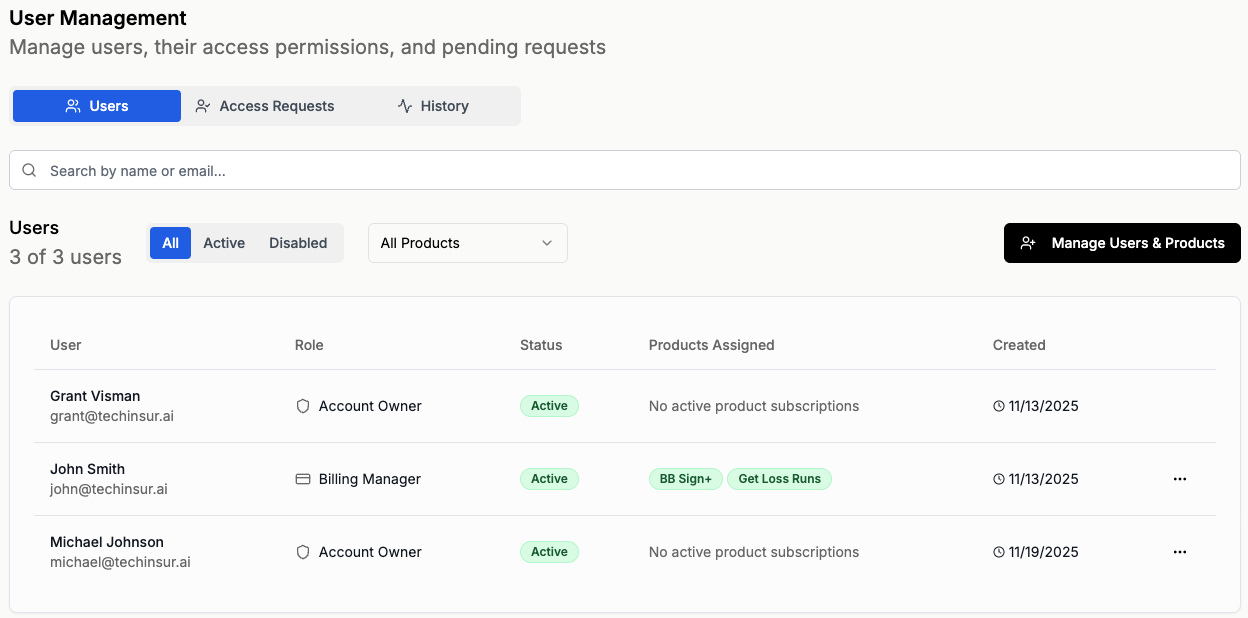Viewport: 1248px width, 618px height.
Task: Click the Get Loss Runs product badge
Action: 779,479
